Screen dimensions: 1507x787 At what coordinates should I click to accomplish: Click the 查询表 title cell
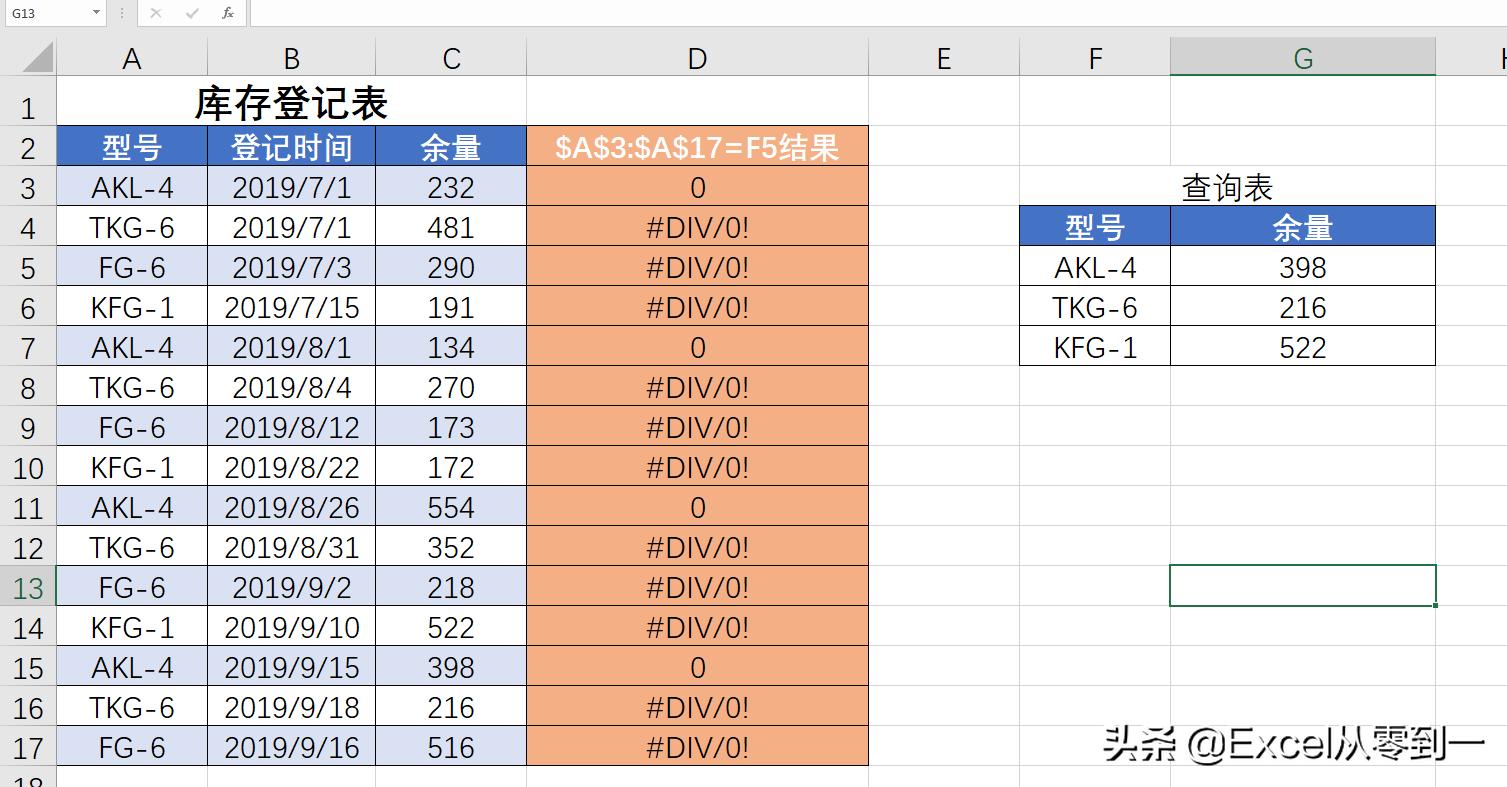(x=1227, y=187)
